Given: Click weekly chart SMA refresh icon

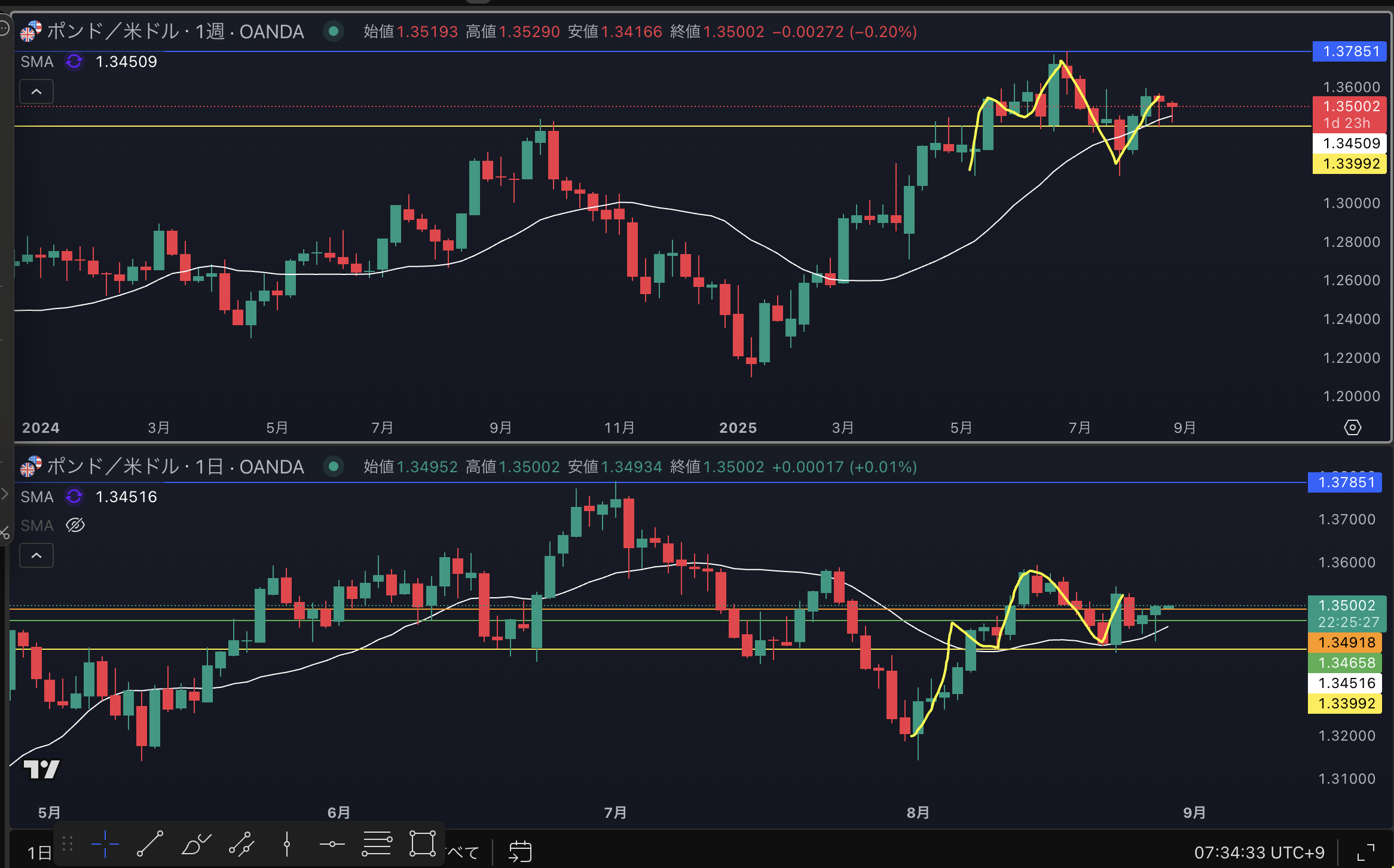Looking at the screenshot, I should point(74,61).
